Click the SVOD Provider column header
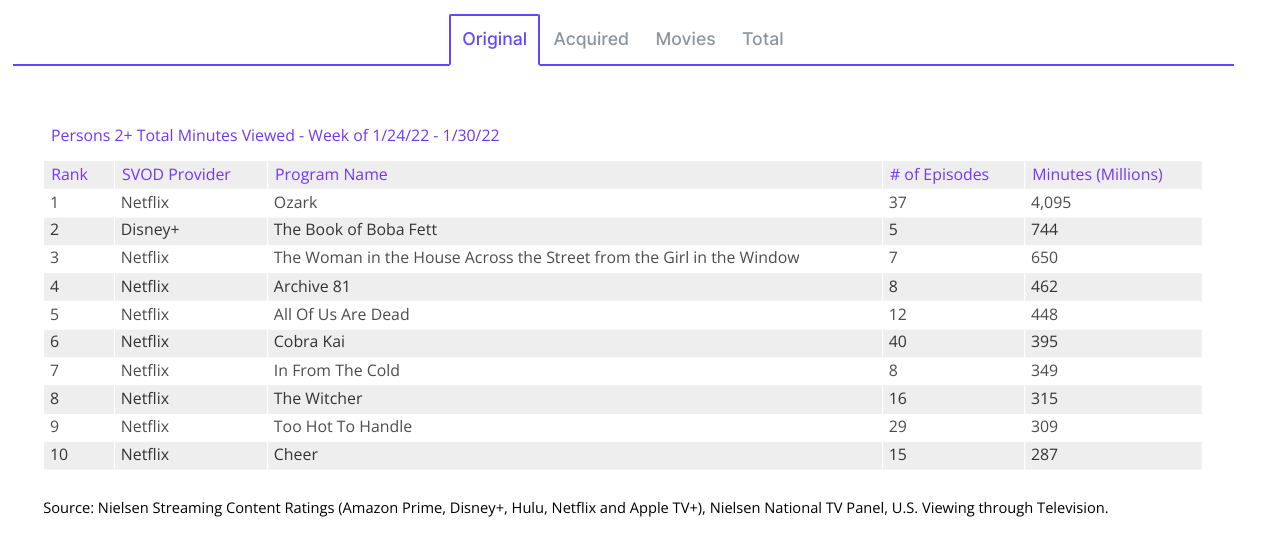Screen dimensions: 1276x555 (x=176, y=175)
